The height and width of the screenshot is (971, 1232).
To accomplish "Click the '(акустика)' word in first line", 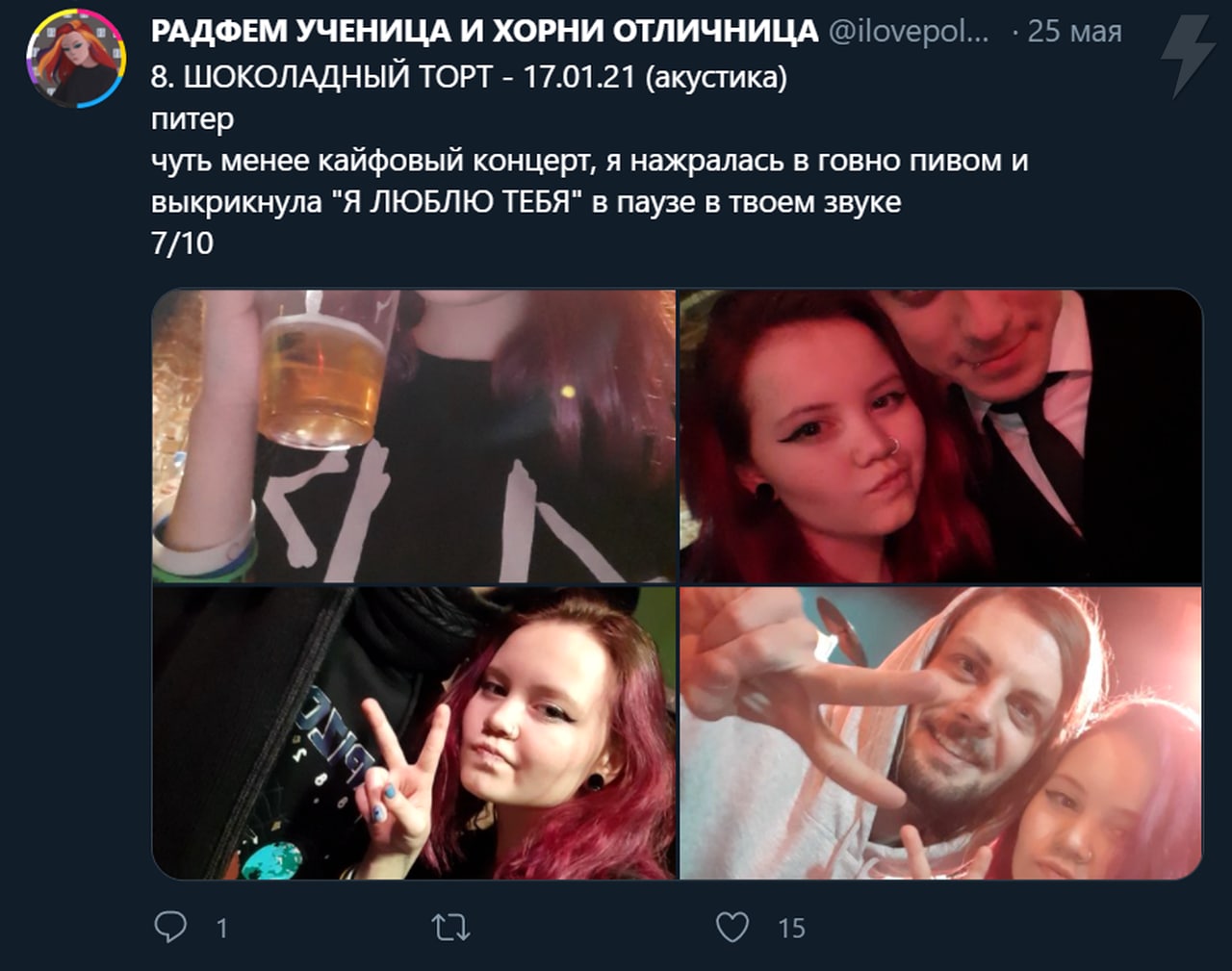I will point(715,77).
